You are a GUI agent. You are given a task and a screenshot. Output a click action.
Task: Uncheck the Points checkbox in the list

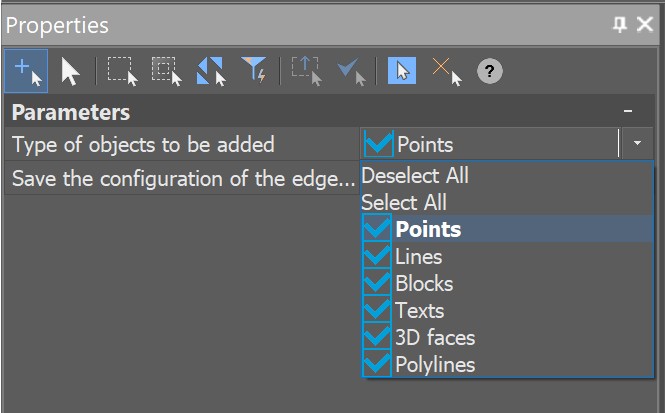tap(378, 230)
